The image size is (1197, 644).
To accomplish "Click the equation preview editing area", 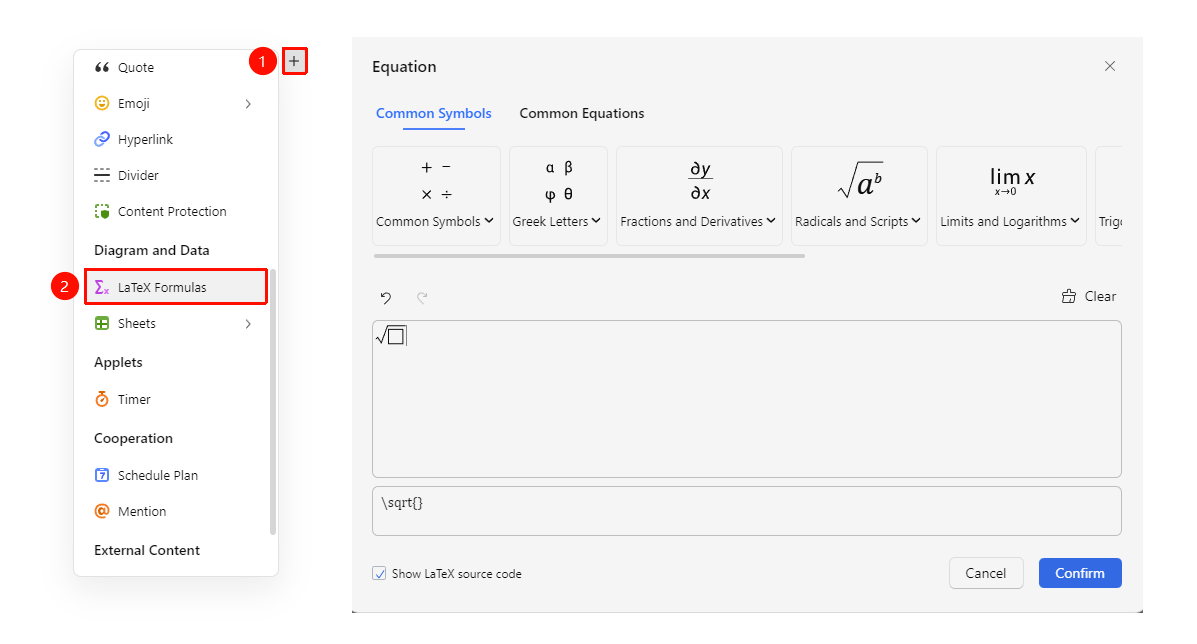I will coord(747,399).
